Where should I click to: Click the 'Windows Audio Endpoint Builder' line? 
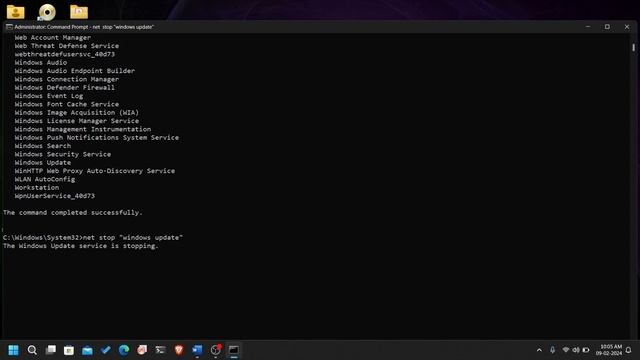click(x=75, y=71)
